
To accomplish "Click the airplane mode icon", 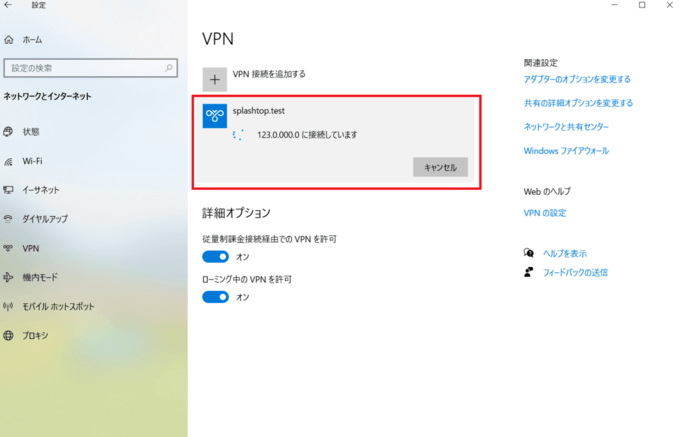I will (8, 277).
